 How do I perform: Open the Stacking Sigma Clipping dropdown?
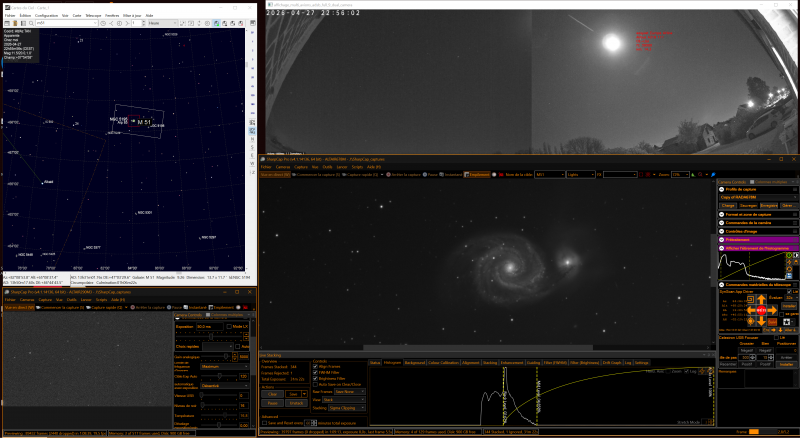pos(347,408)
